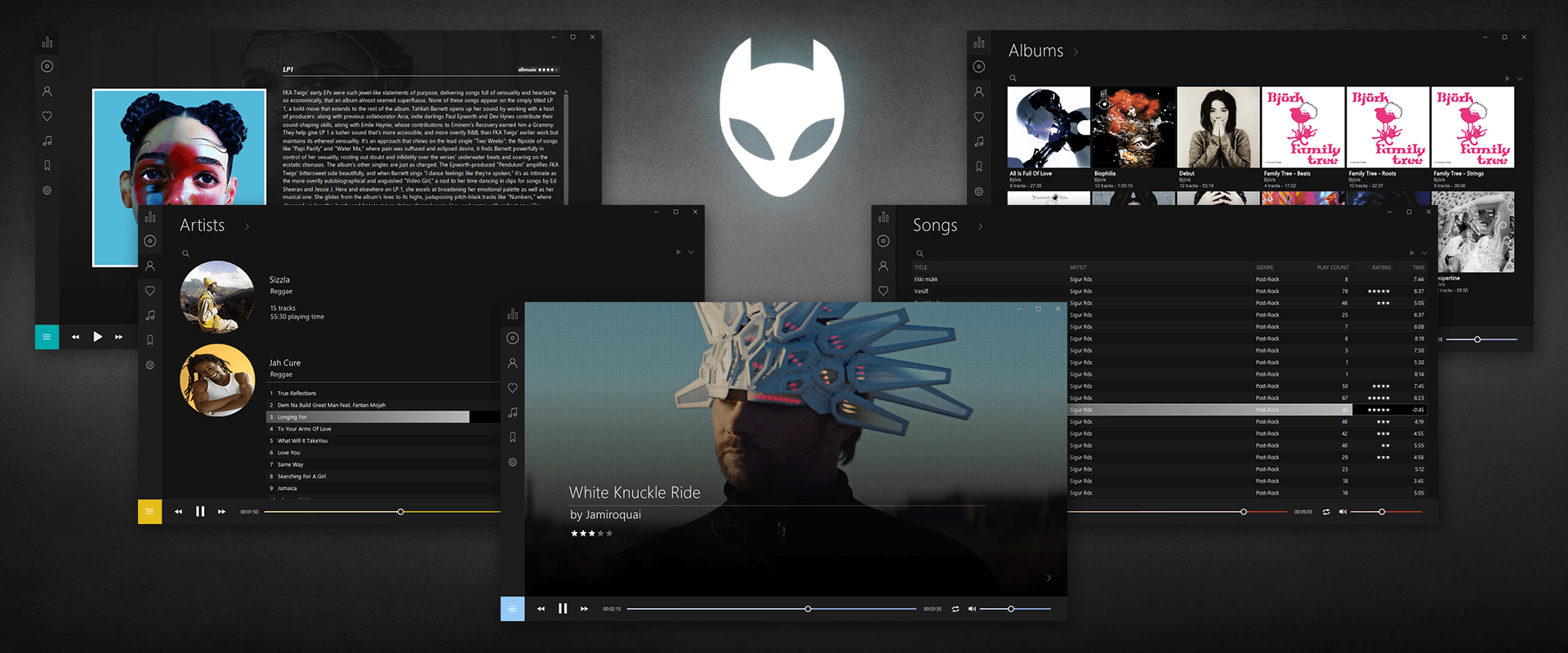Click search magnifier in Songs window
1568x653 pixels.
point(920,253)
